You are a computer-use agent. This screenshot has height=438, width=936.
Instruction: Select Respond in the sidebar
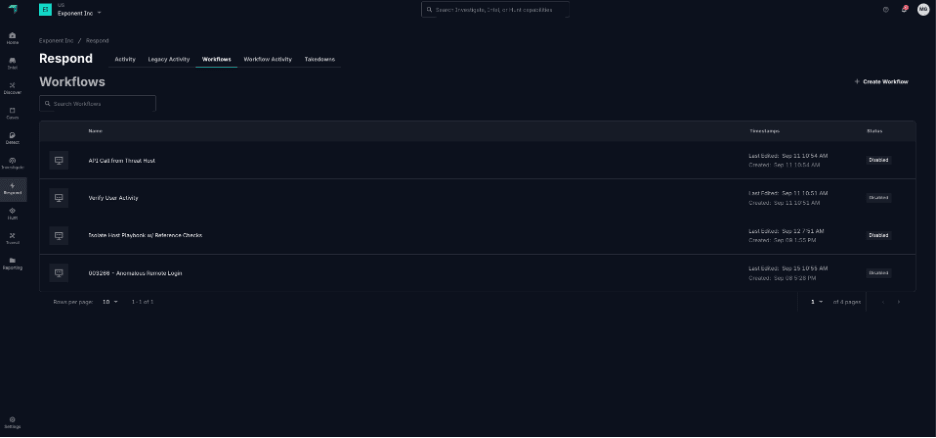click(x=13, y=189)
